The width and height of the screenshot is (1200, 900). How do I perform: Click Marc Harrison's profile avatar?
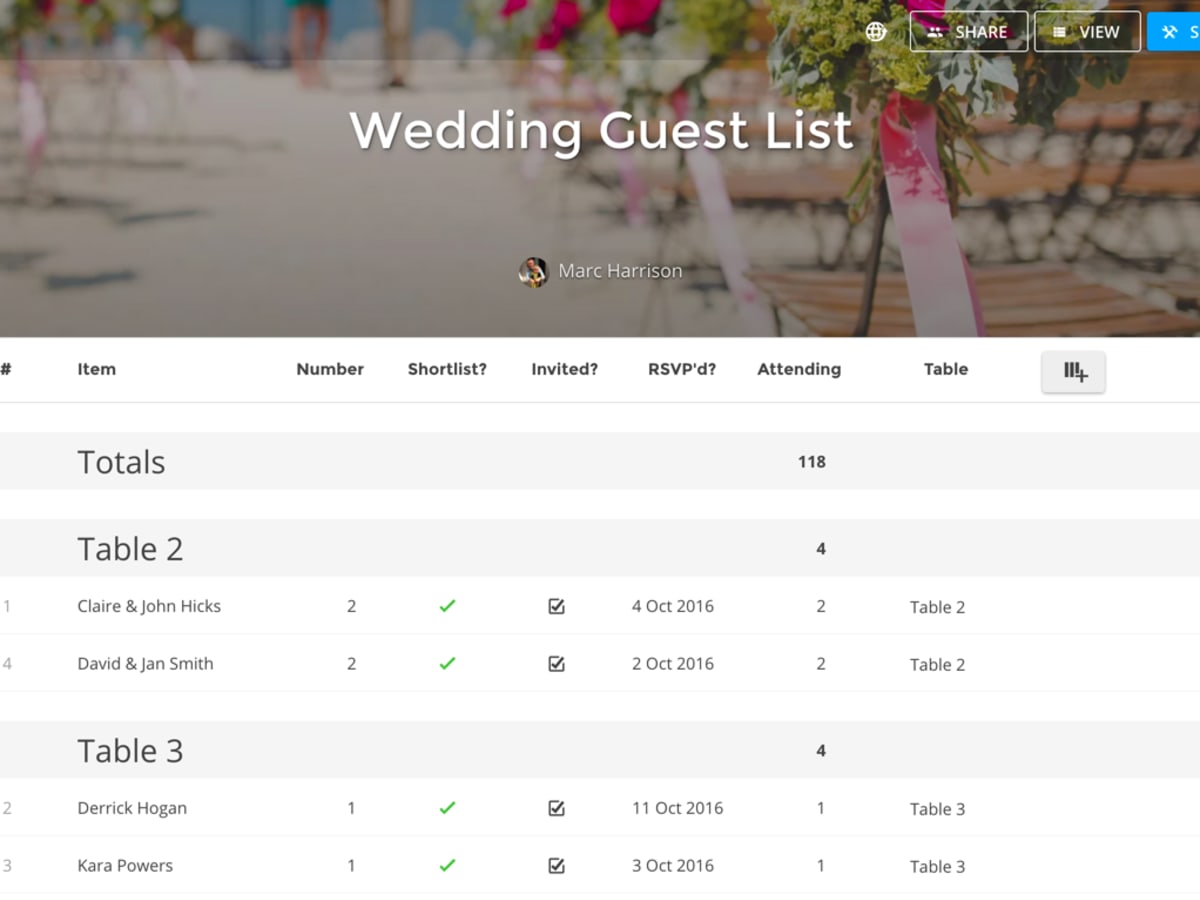coord(534,271)
